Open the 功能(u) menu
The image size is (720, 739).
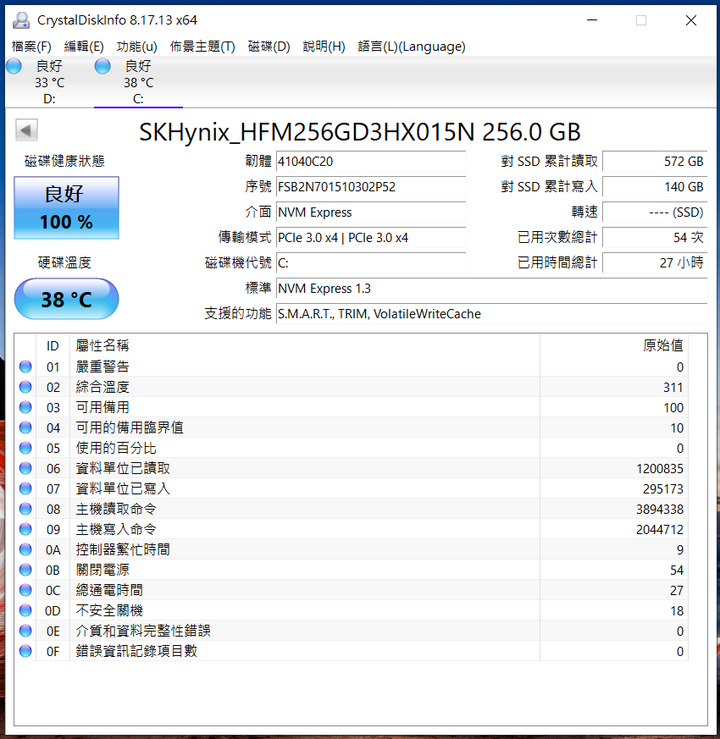pyautogui.click(x=137, y=46)
